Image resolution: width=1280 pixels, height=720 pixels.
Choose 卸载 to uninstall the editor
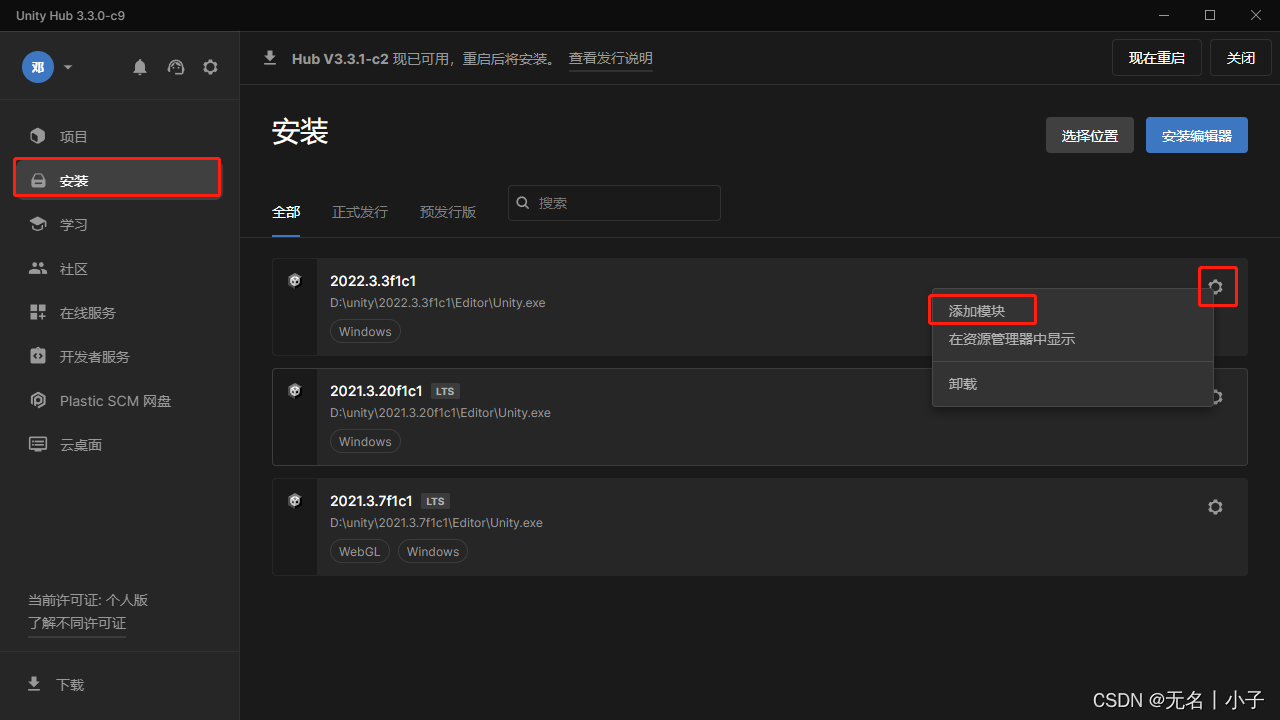[962, 383]
